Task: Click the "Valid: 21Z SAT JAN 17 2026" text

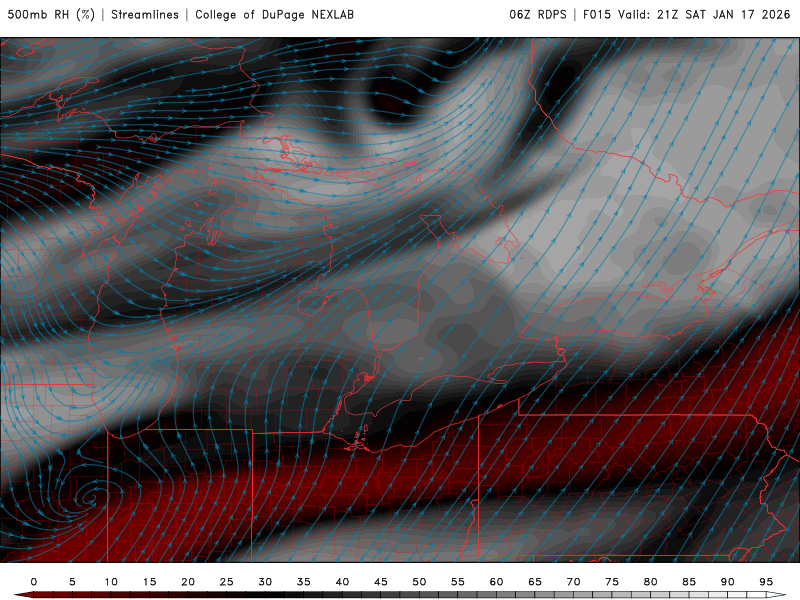Action: pyautogui.click(x=704, y=14)
